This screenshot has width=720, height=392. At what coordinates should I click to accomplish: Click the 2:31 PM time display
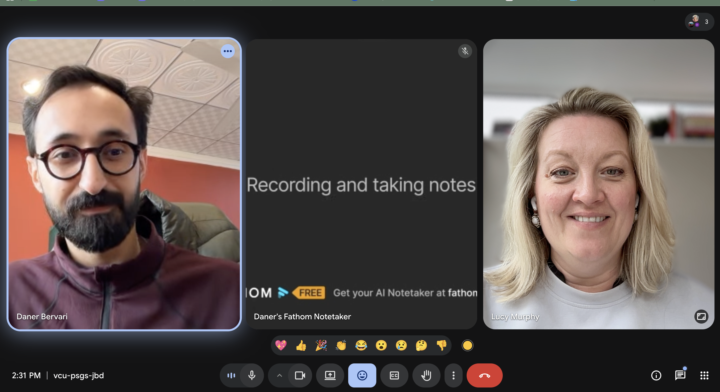click(x=26, y=375)
